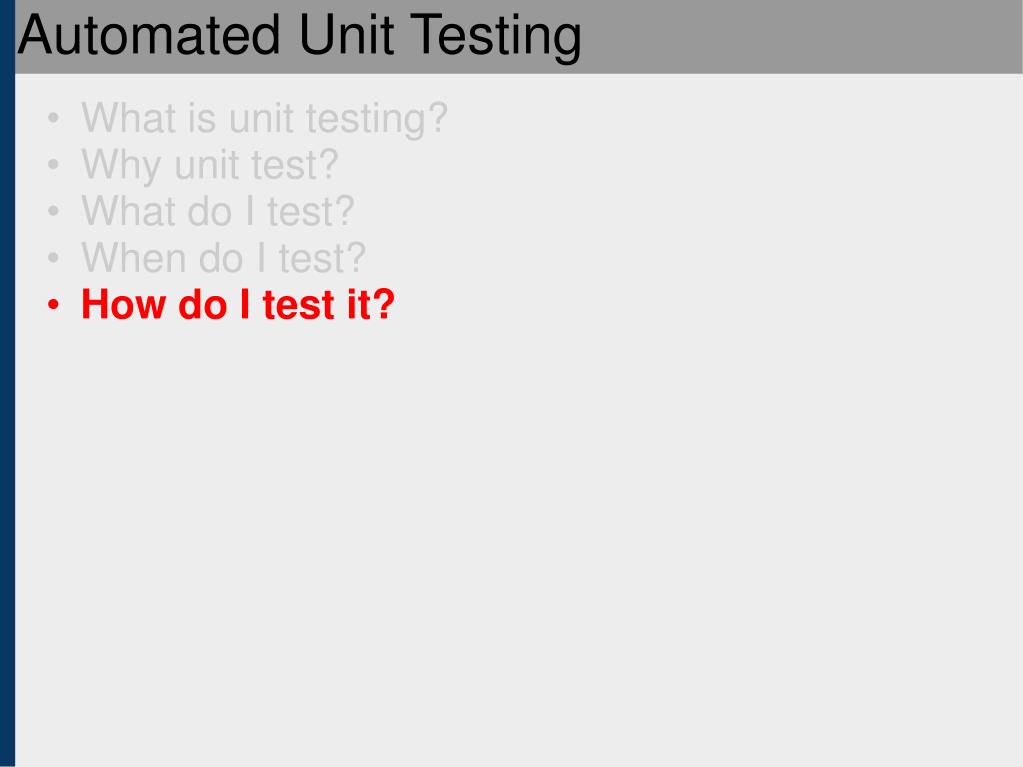Click the word "When" in the fourth bullet
The image size is (1023, 767).
point(133,258)
